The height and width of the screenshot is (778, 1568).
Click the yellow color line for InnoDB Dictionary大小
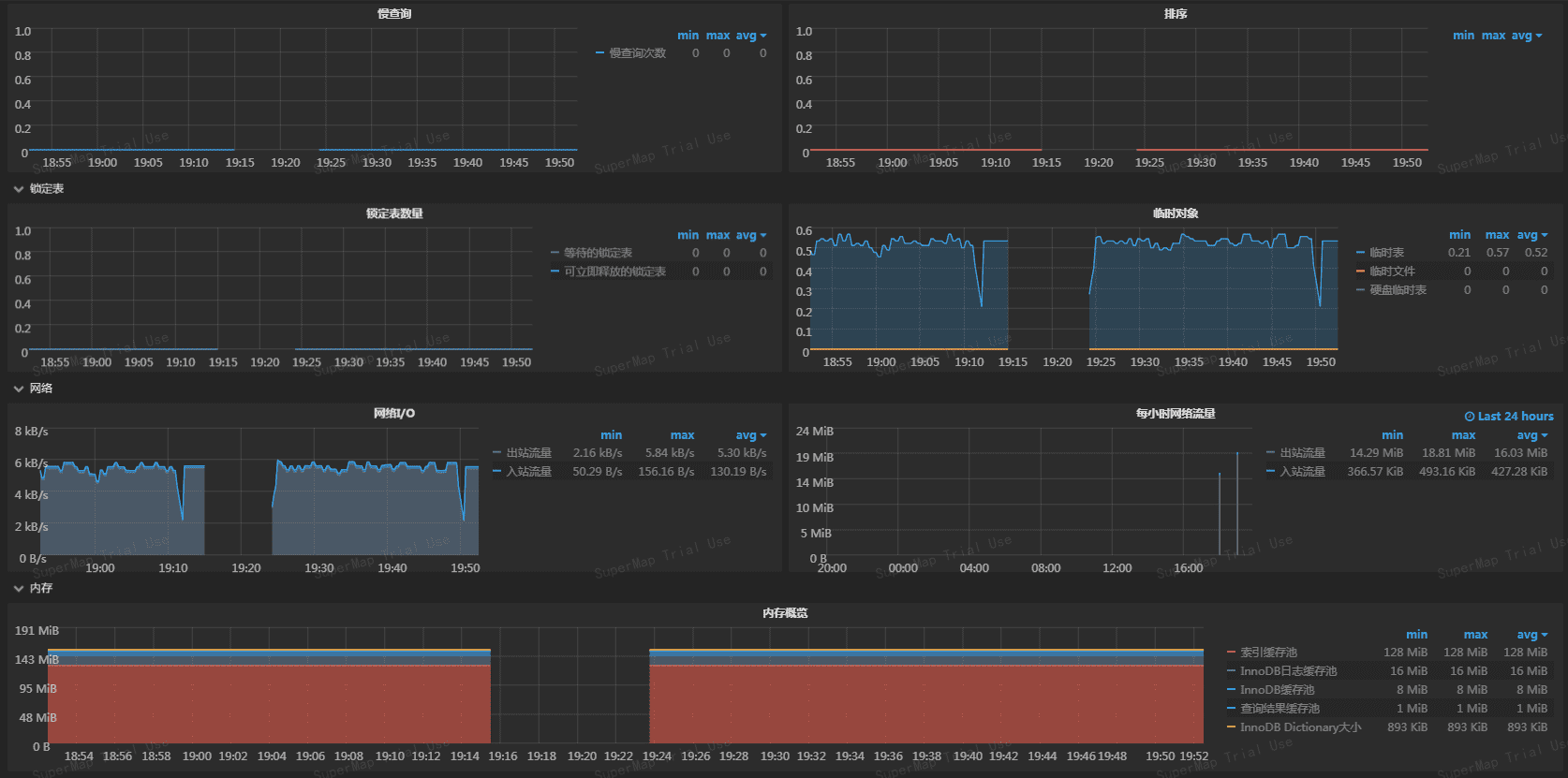1232,727
